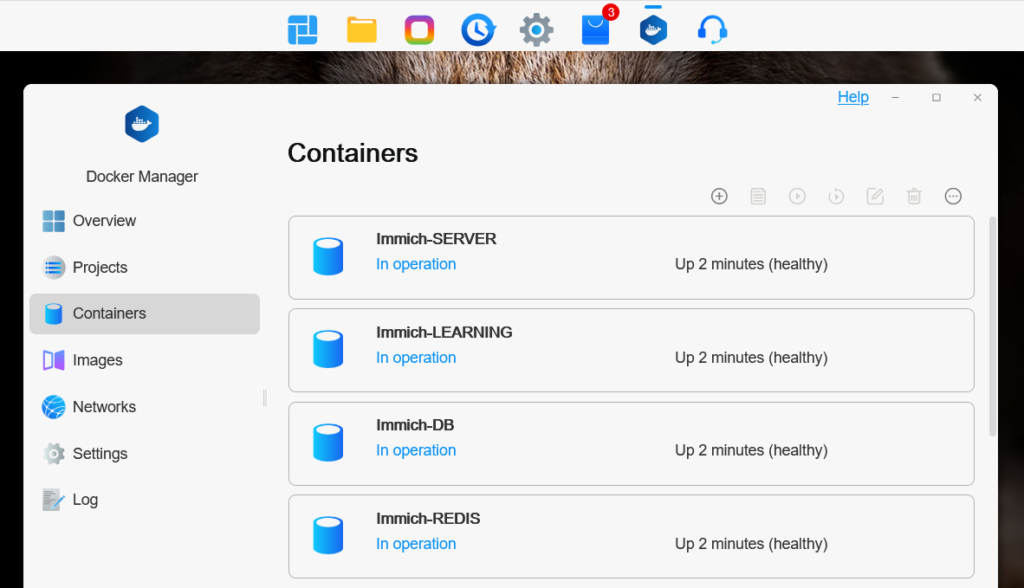Go to Projects in the sidebar
1024x588 pixels.
pyautogui.click(x=99, y=268)
